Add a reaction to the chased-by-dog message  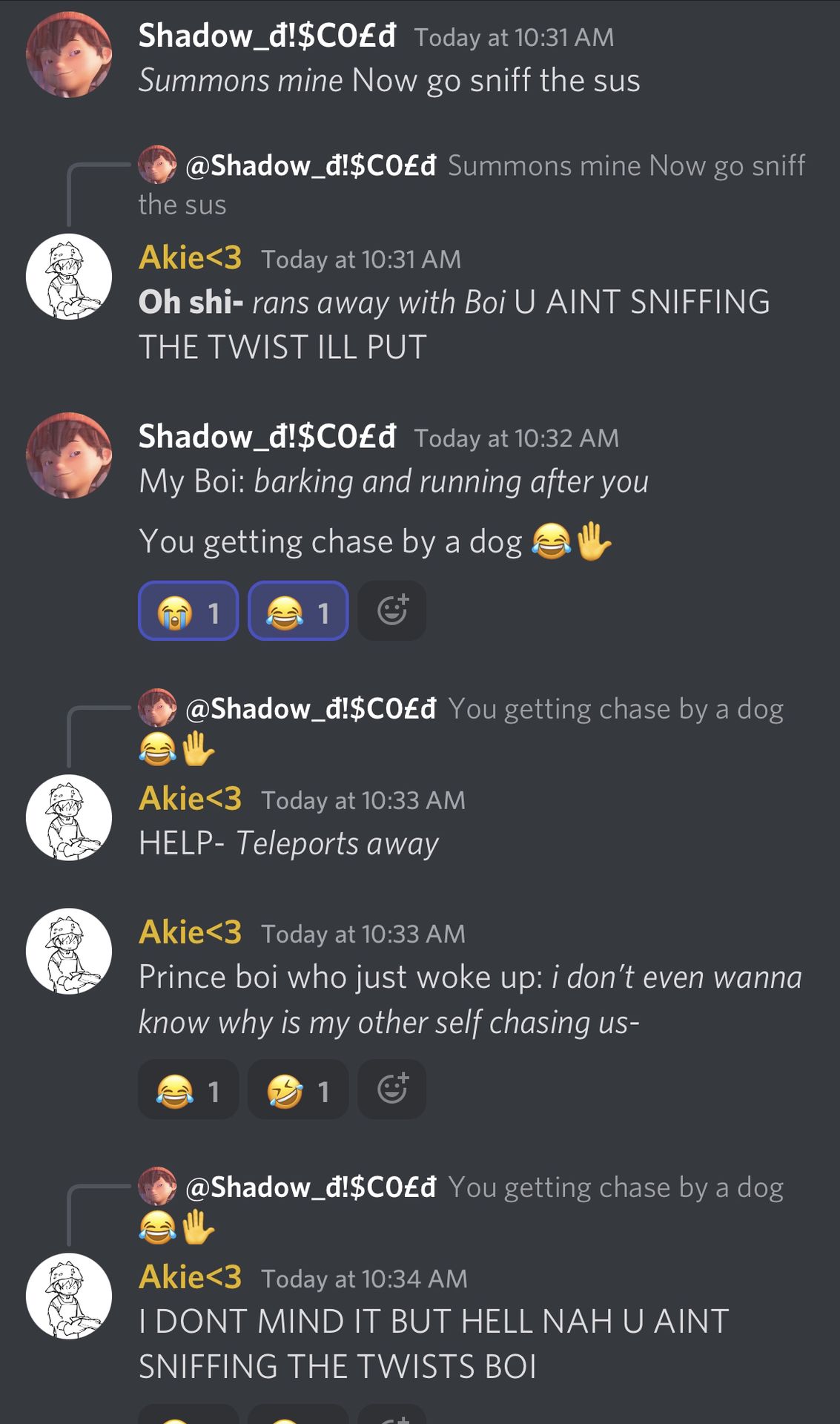point(391,610)
